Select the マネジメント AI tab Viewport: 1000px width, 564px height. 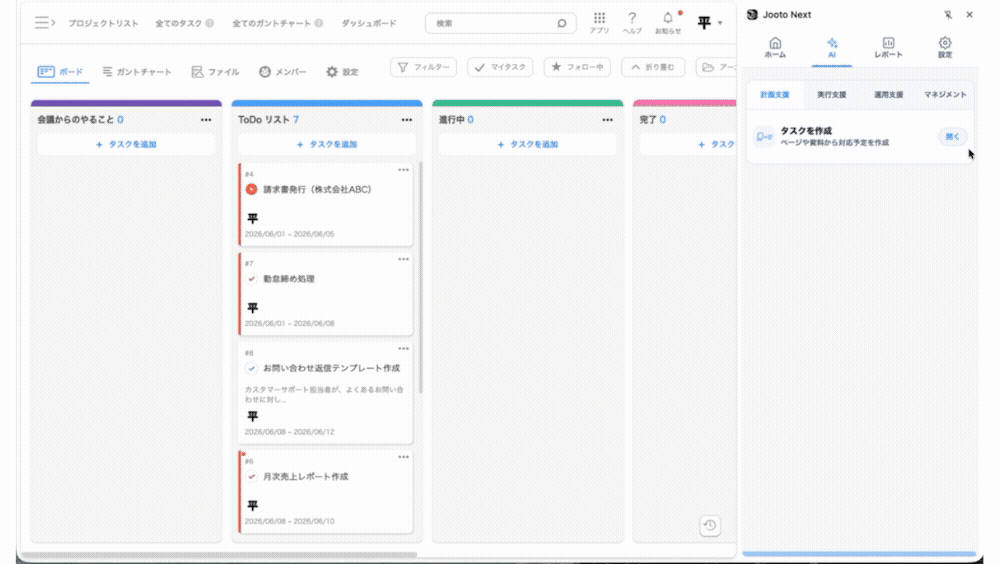click(x=945, y=94)
